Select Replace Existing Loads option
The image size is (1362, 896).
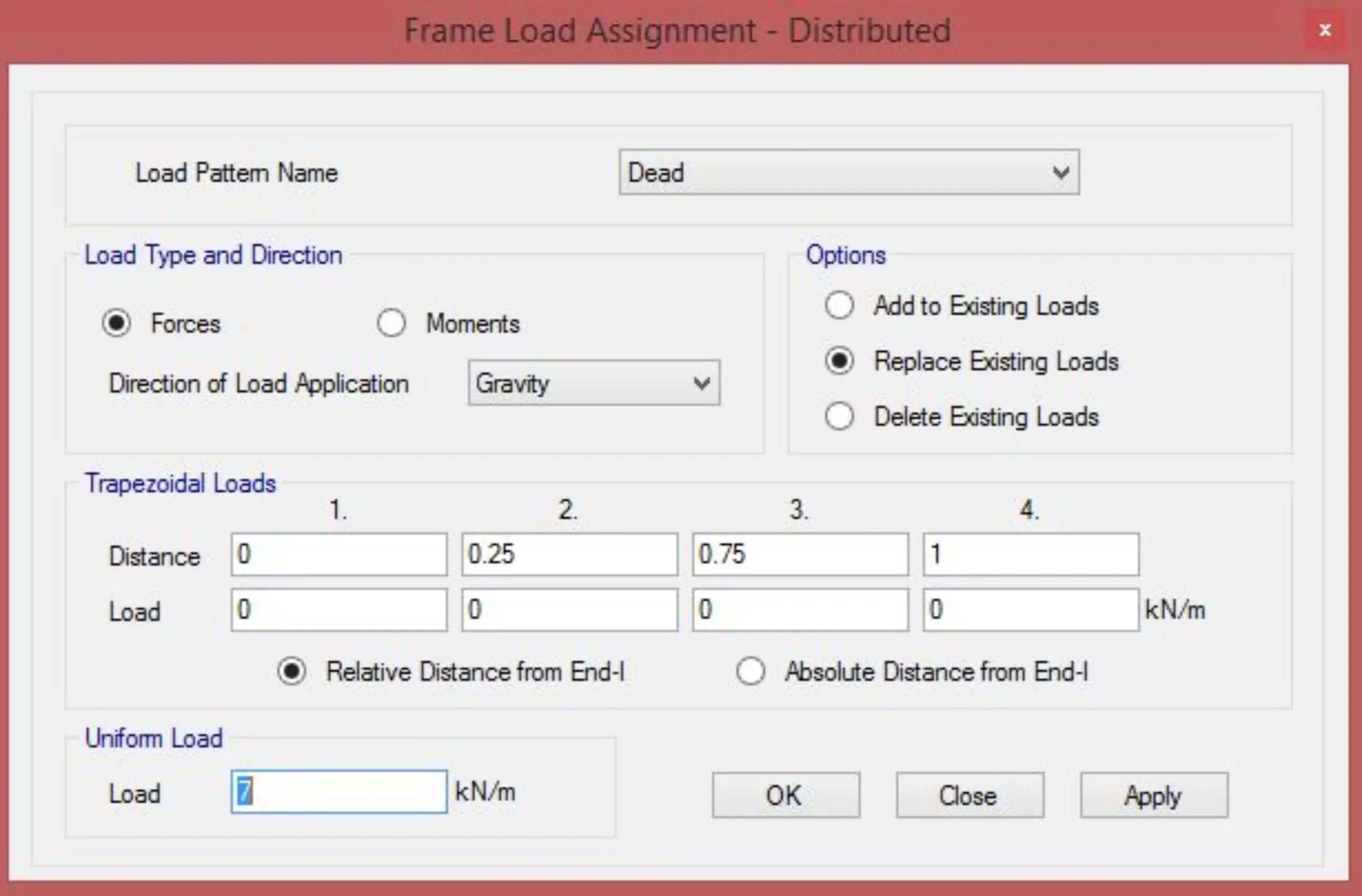point(839,360)
